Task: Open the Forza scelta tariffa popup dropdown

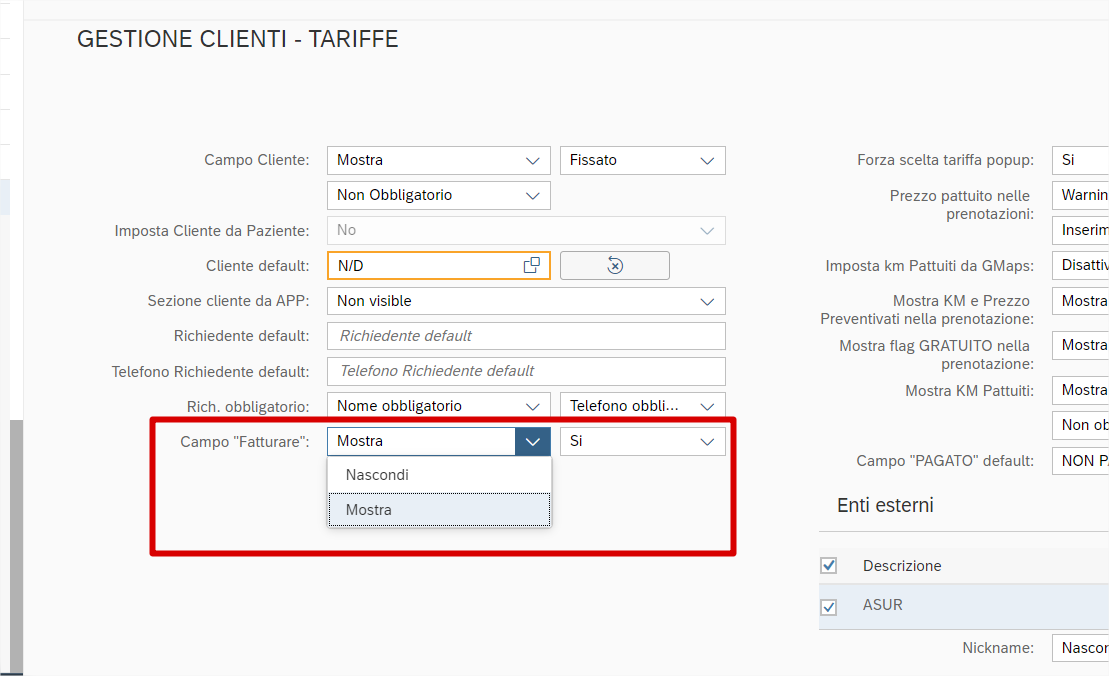Action: (x=1080, y=160)
